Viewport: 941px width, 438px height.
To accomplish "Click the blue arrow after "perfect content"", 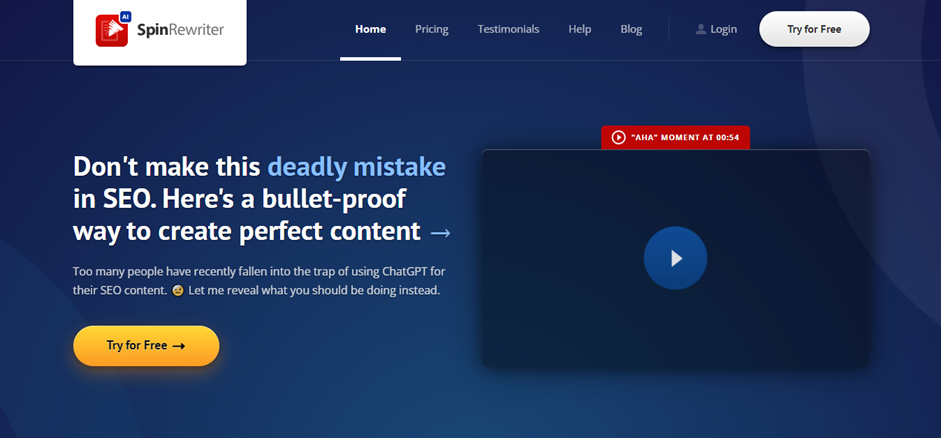I will pyautogui.click(x=440, y=233).
